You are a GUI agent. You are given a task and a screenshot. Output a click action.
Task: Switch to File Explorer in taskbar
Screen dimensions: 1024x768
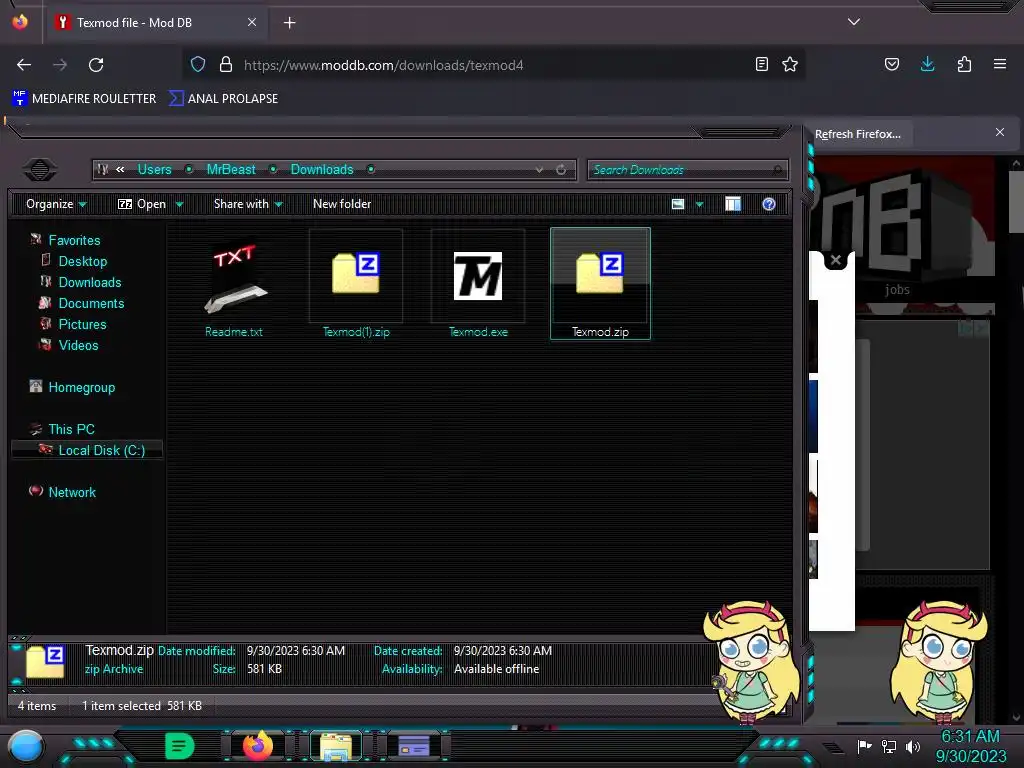(x=336, y=746)
